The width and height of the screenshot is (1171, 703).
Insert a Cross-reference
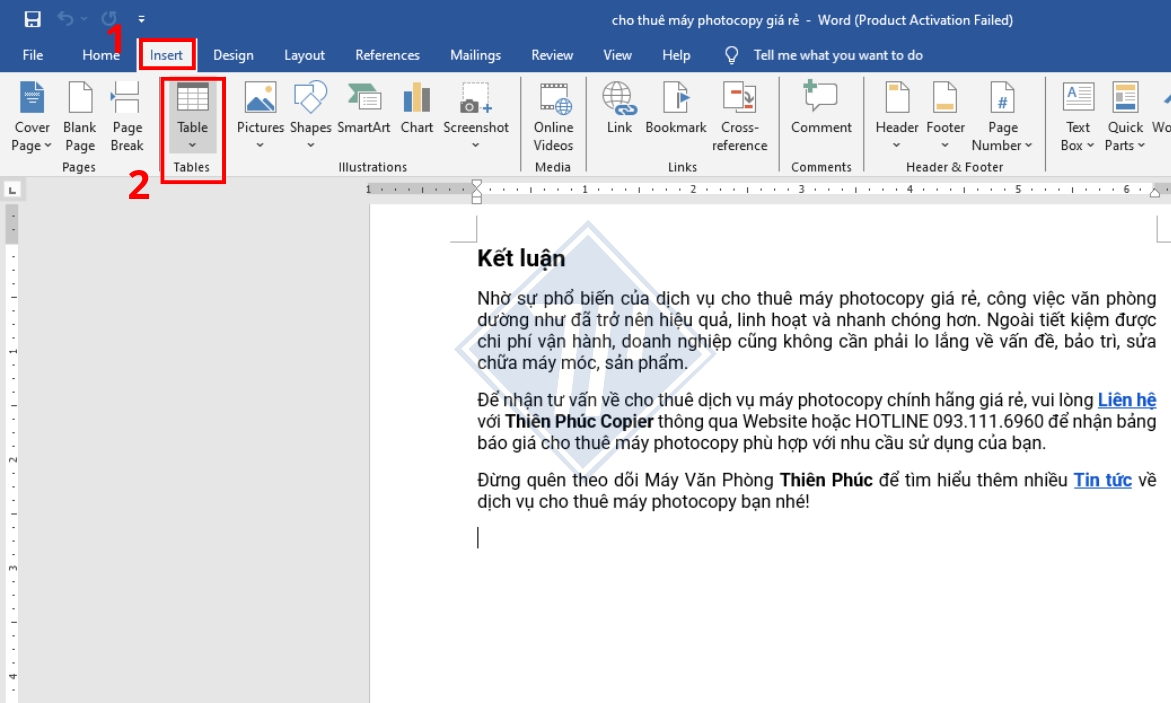740,116
